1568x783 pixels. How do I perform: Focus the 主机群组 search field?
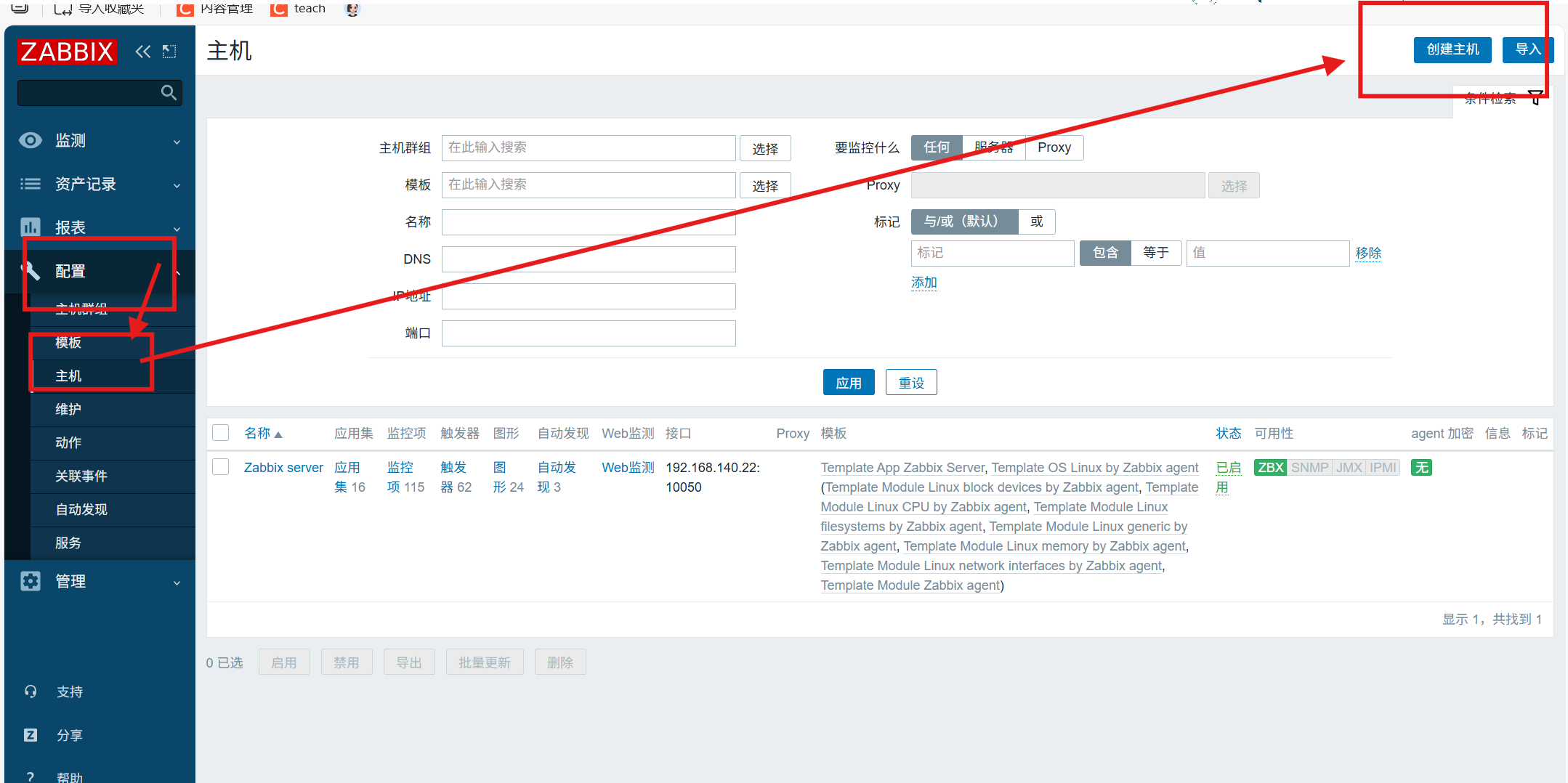(x=589, y=148)
